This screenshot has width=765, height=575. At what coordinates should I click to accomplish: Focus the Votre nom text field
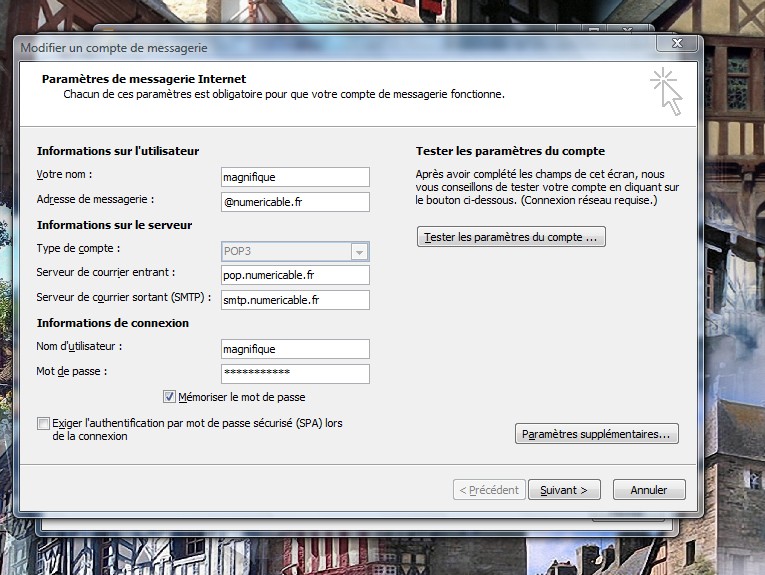coord(295,177)
